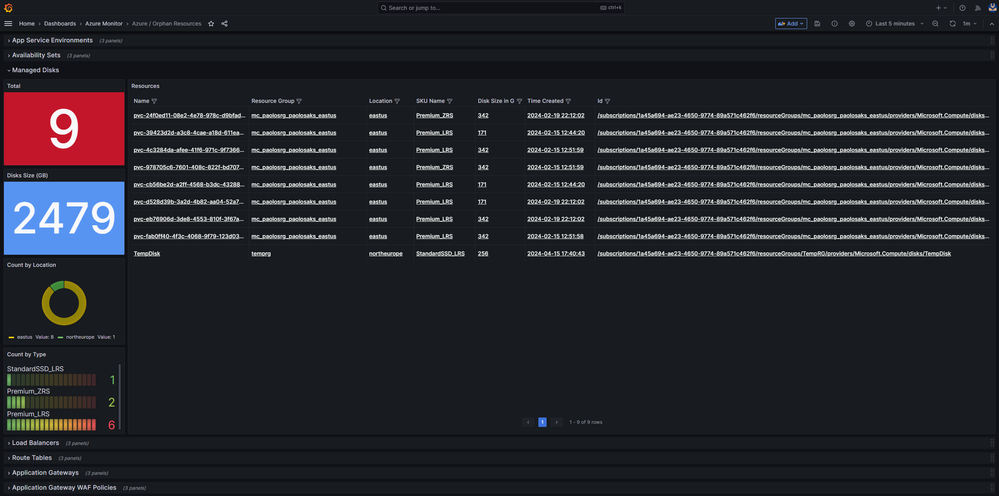Image resolution: width=999 pixels, height=496 pixels.
Task: Expand the App Service Environments row
Action: tap(52, 40)
